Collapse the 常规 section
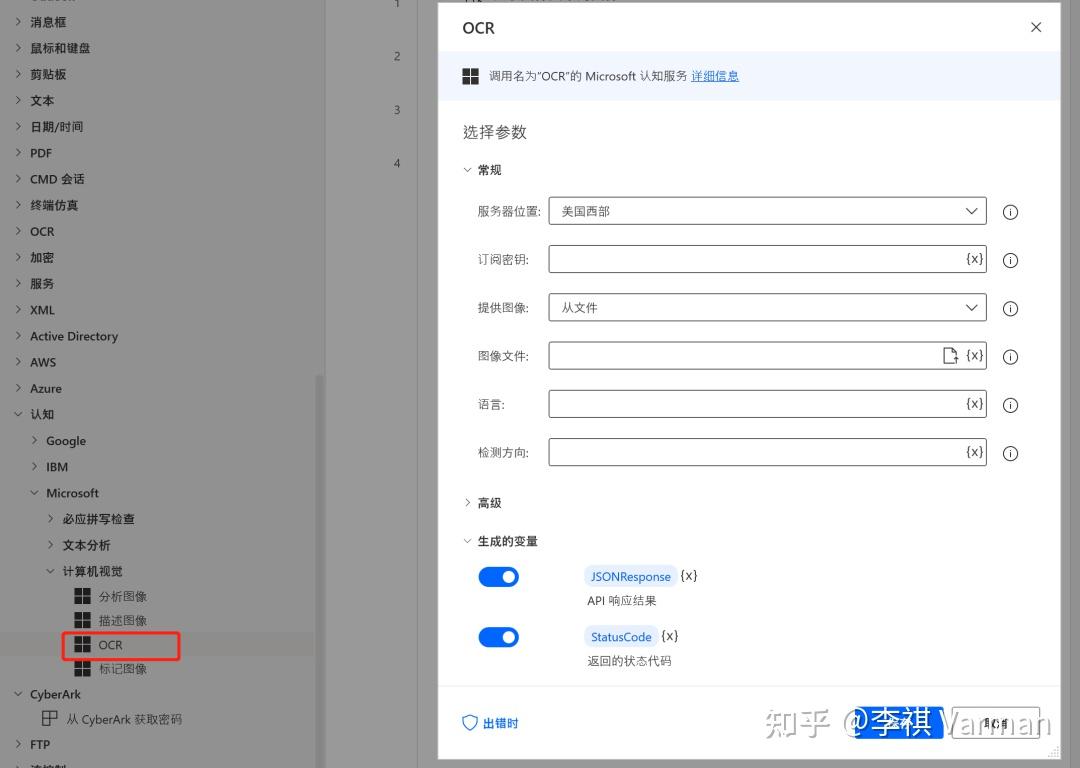1080x768 pixels. pos(483,169)
